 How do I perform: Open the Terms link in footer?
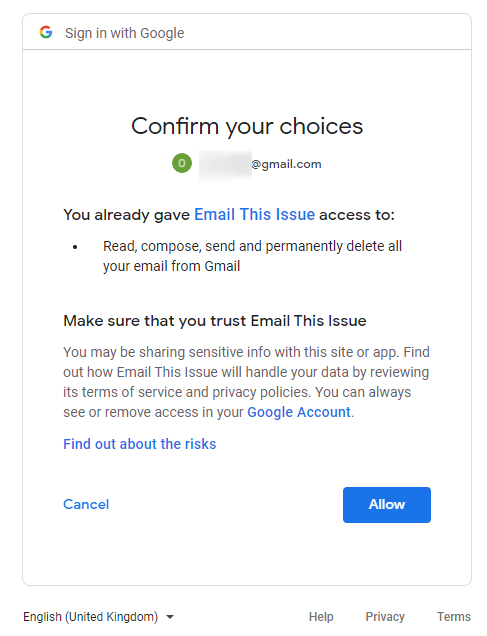click(453, 617)
